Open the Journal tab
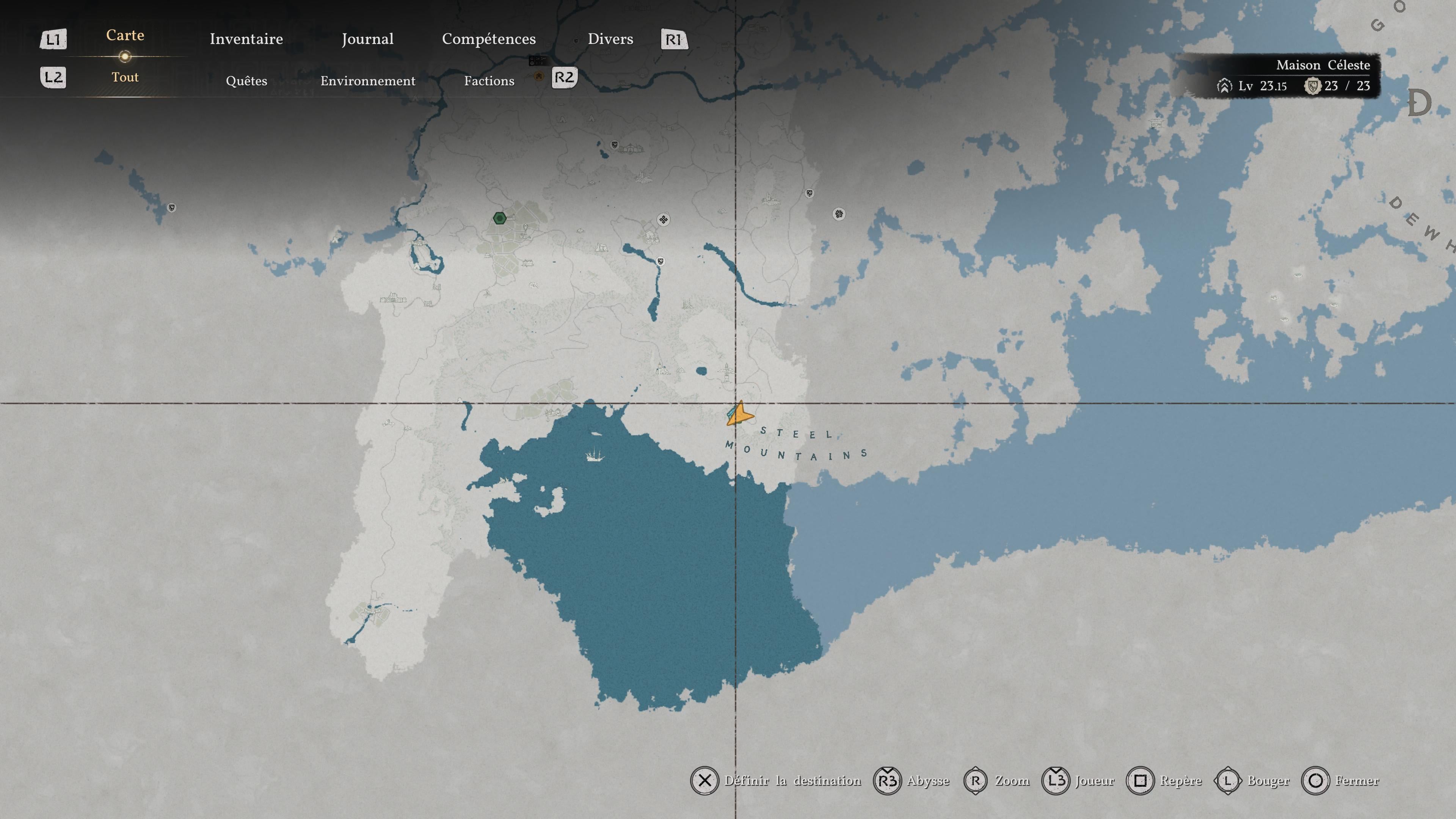The height and width of the screenshot is (819, 1456). (367, 39)
